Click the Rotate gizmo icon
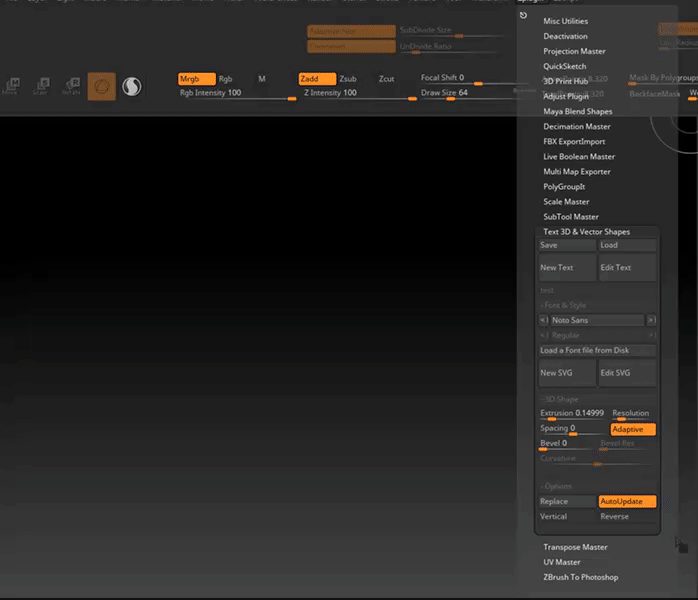Screen dimensions: 698x600 [x=71, y=86]
